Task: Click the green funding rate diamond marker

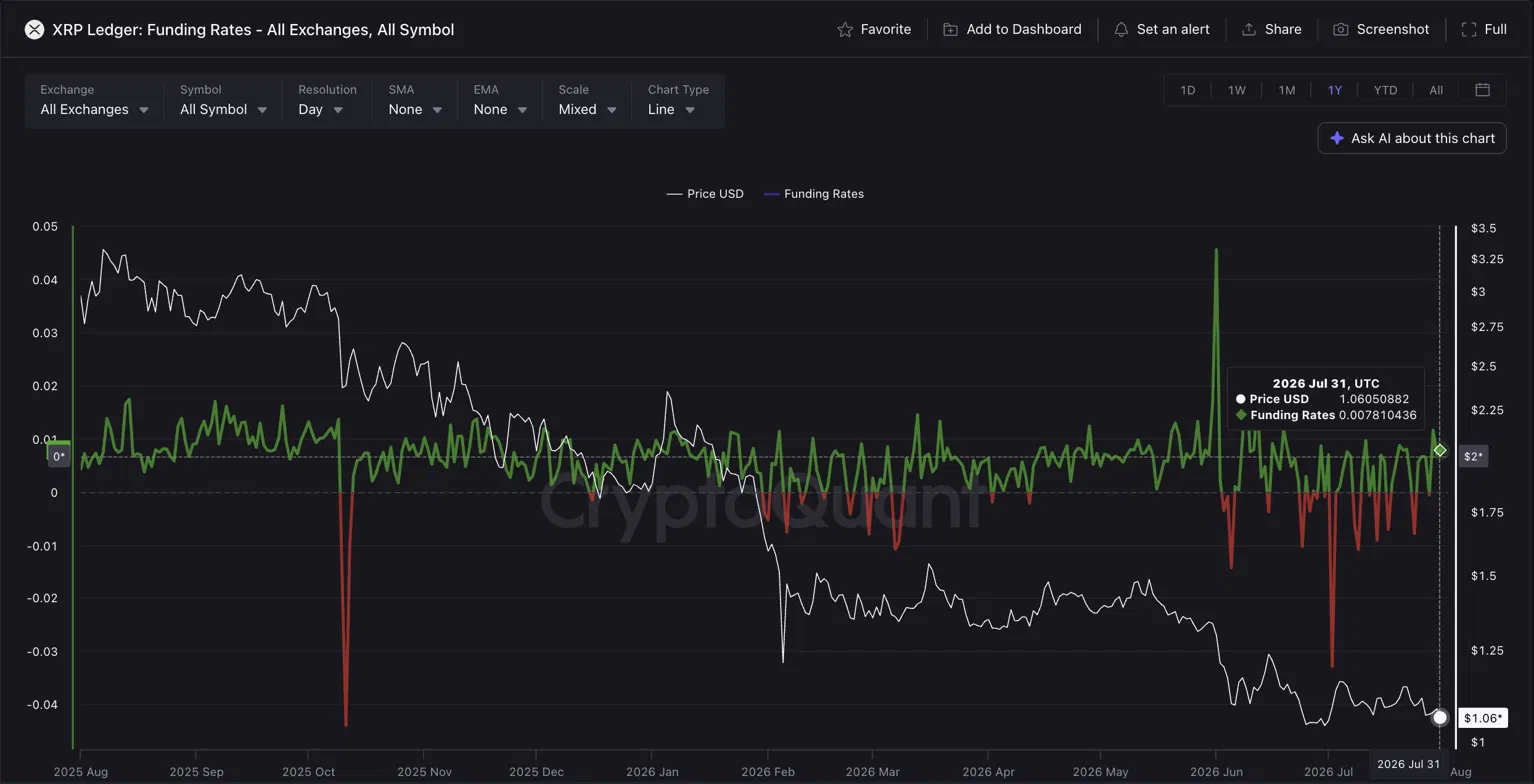Action: [x=1440, y=451]
